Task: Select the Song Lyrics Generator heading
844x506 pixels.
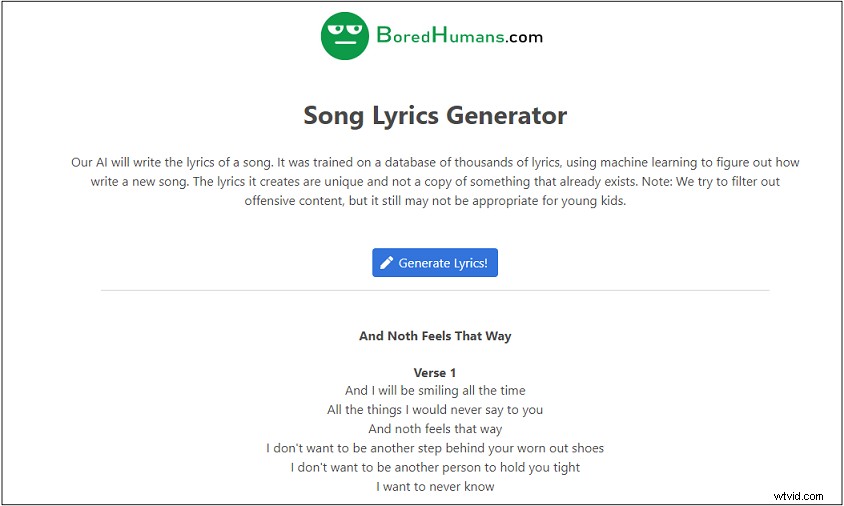Action: pyautogui.click(x=435, y=116)
